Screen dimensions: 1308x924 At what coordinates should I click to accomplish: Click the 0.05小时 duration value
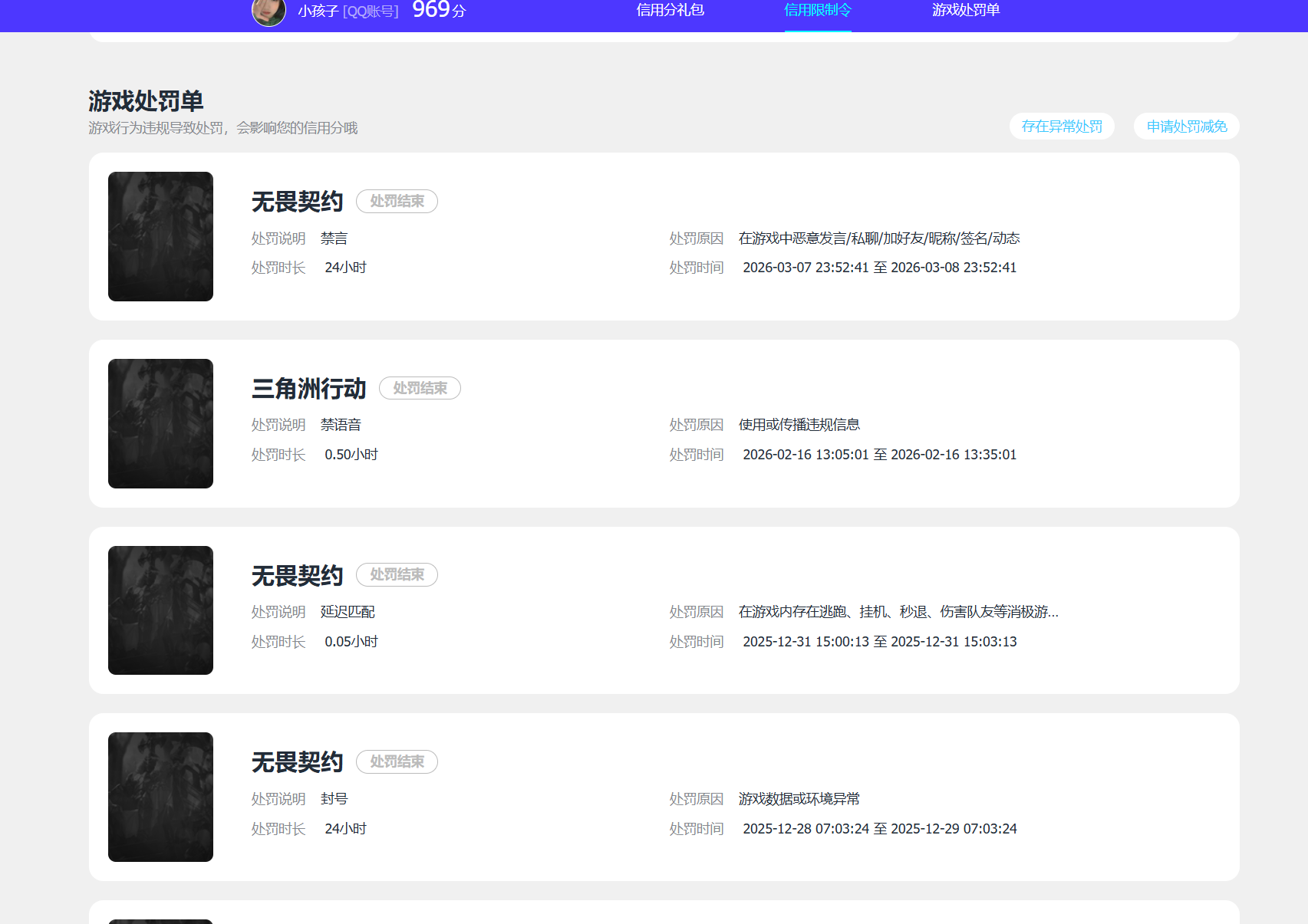click(x=351, y=642)
